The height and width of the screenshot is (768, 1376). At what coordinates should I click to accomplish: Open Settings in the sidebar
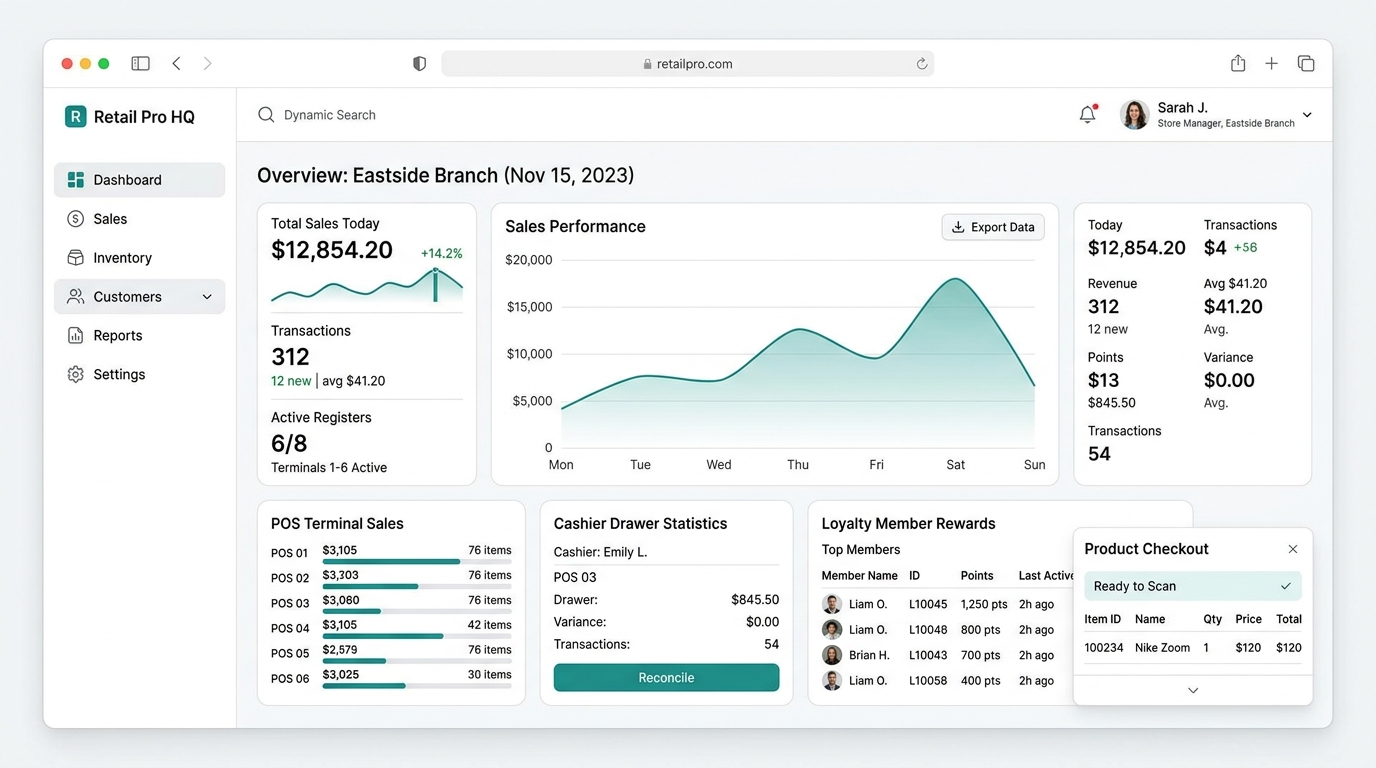pyautogui.click(x=139, y=375)
